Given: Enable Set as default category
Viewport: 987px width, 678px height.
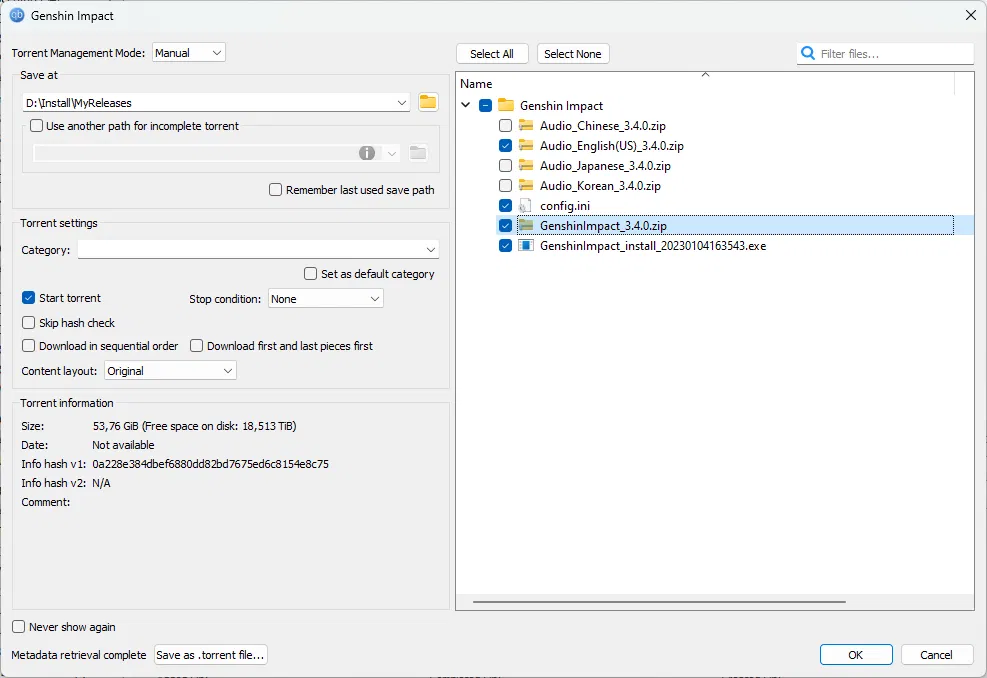Looking at the screenshot, I should coord(310,274).
